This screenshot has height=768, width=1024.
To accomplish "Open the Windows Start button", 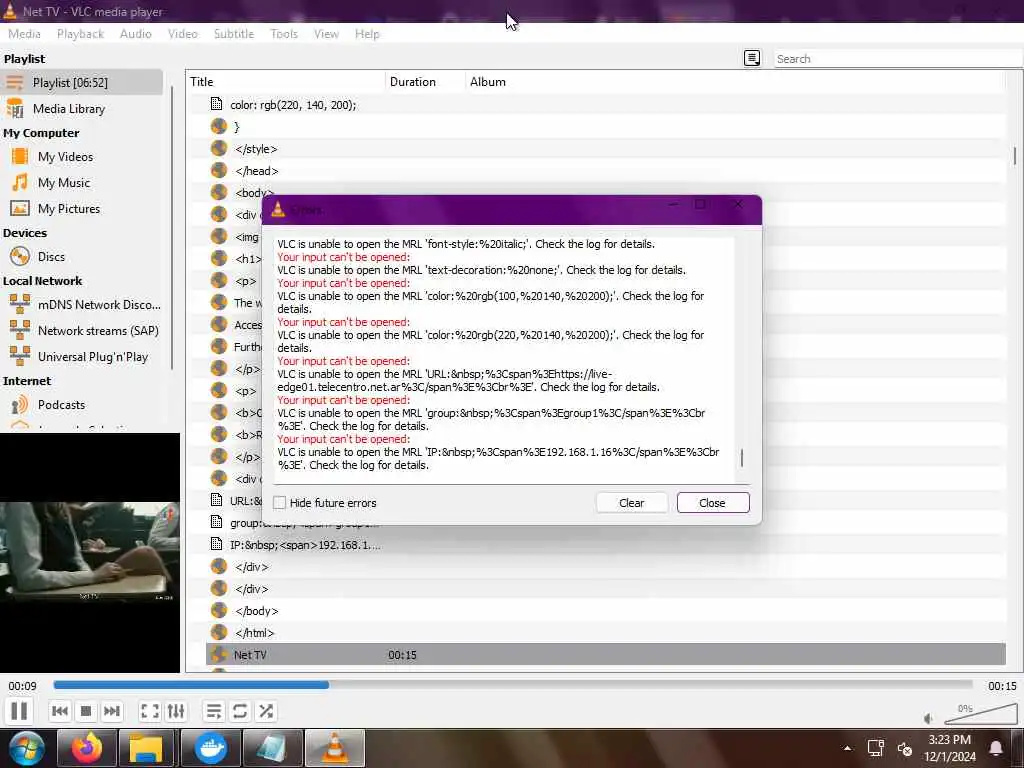I will 26,748.
